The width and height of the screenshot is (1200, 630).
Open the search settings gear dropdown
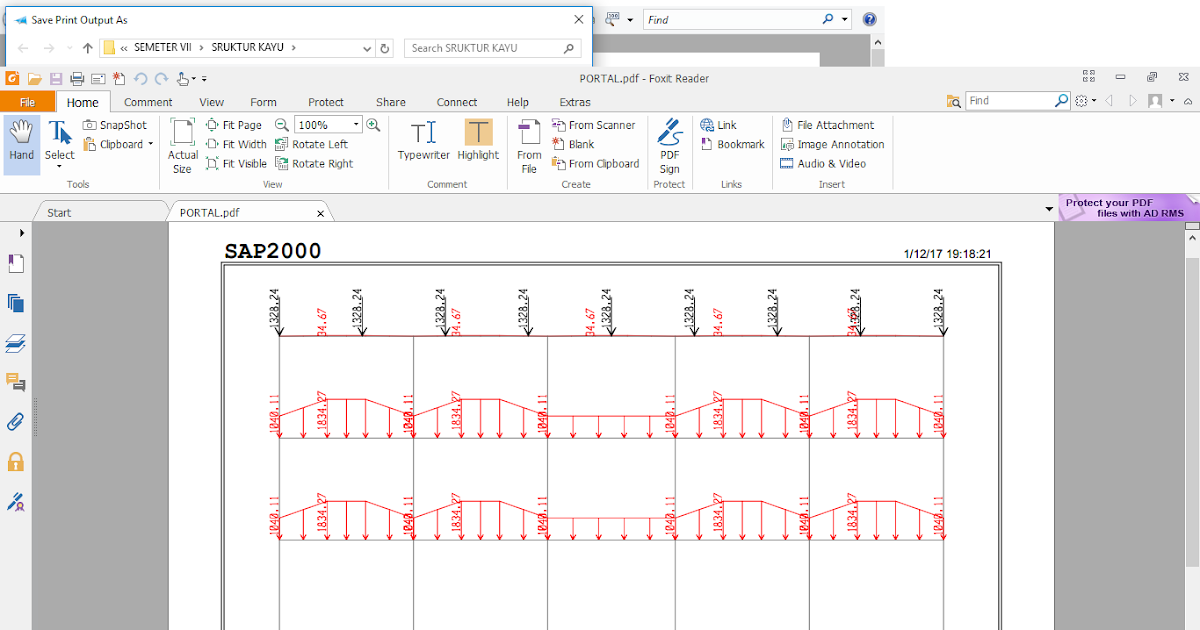[1085, 101]
